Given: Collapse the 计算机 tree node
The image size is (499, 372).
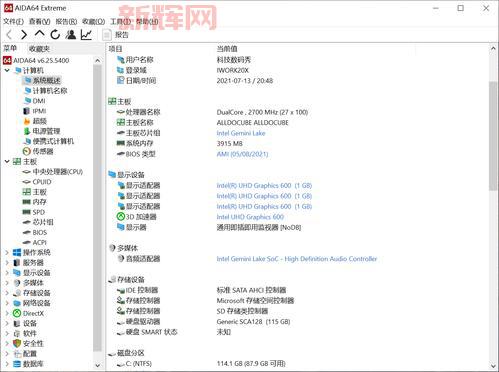Looking at the screenshot, I should [7, 70].
